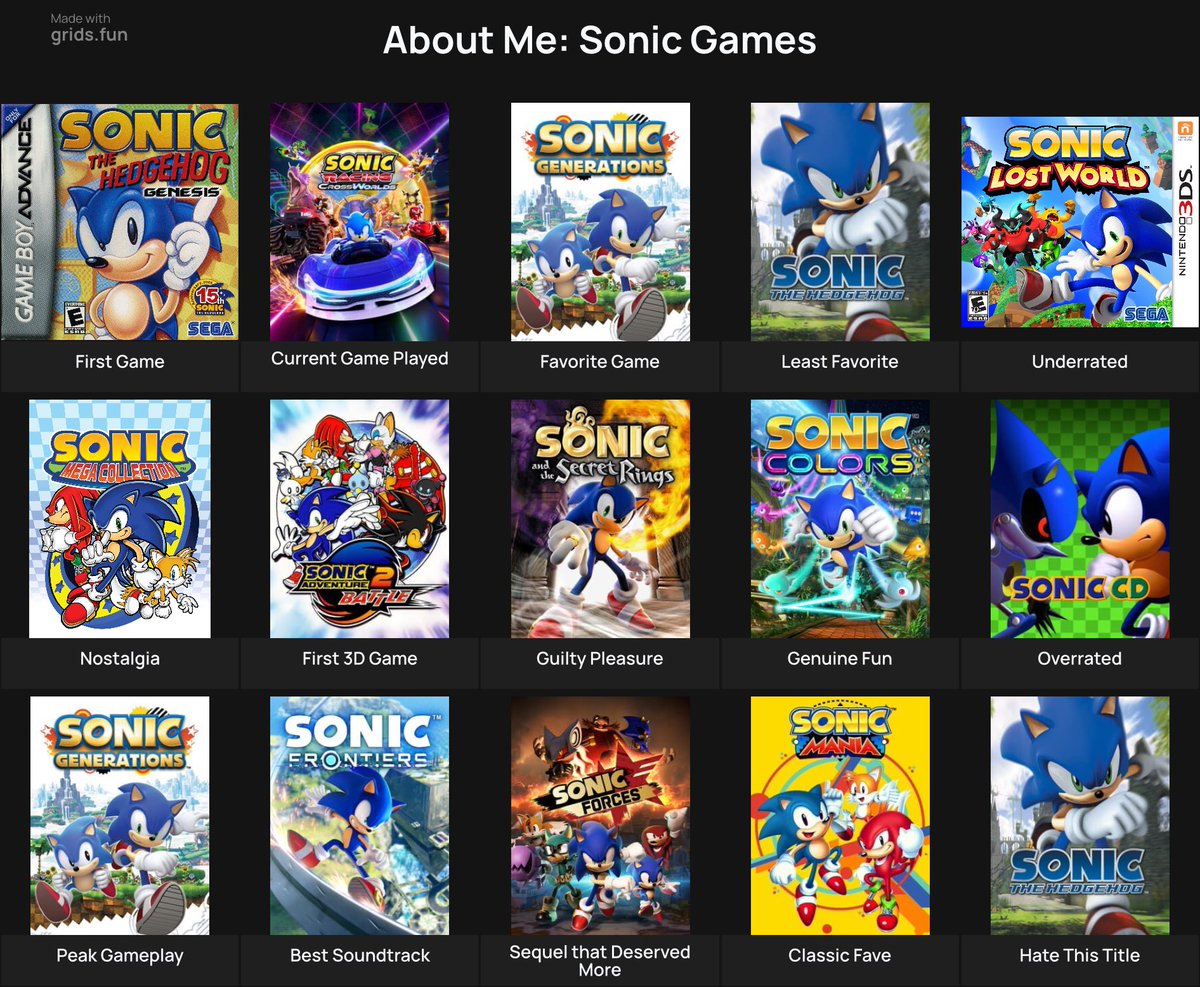Select the 'Sequel that Deserved More' label
Viewport: 1200px width, 987px height.
click(600, 961)
